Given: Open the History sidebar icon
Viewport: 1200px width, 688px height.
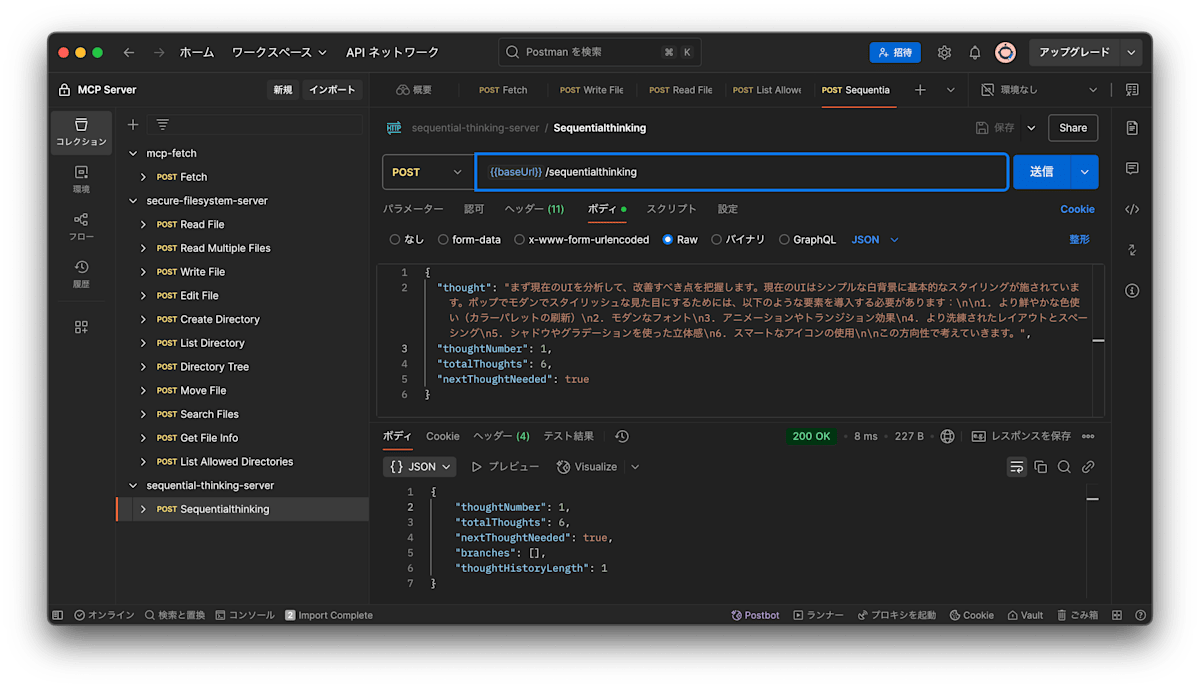Looking at the screenshot, I should point(81,274).
